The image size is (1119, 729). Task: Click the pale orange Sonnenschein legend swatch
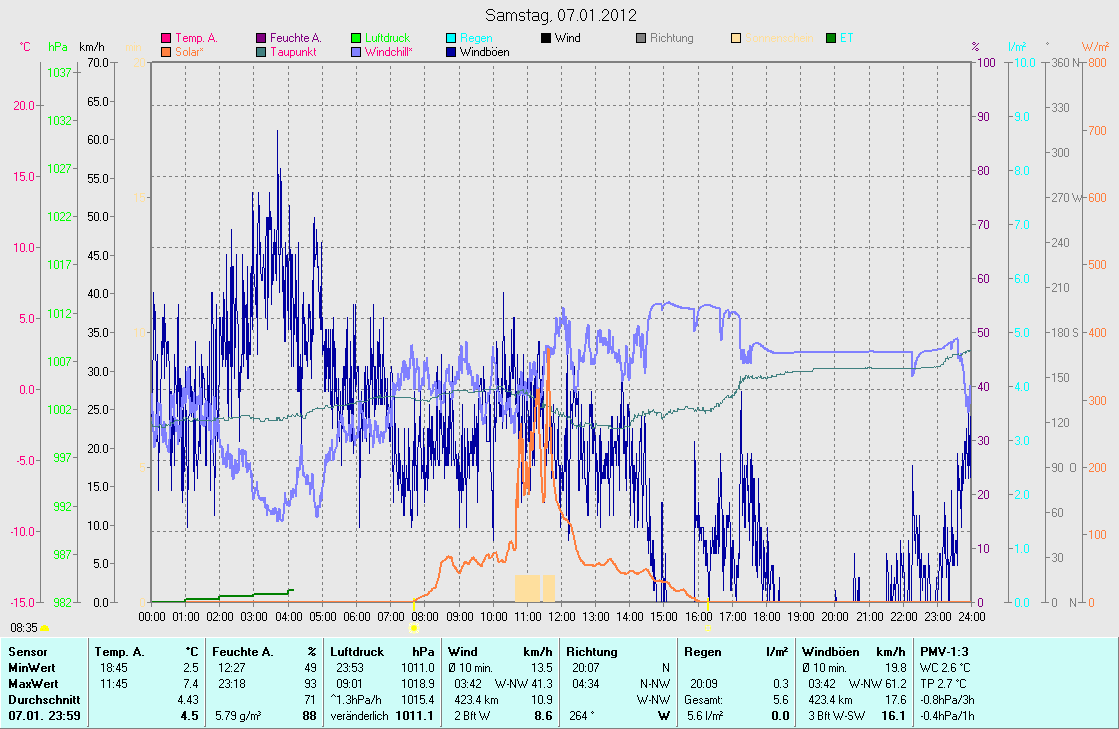pos(736,38)
